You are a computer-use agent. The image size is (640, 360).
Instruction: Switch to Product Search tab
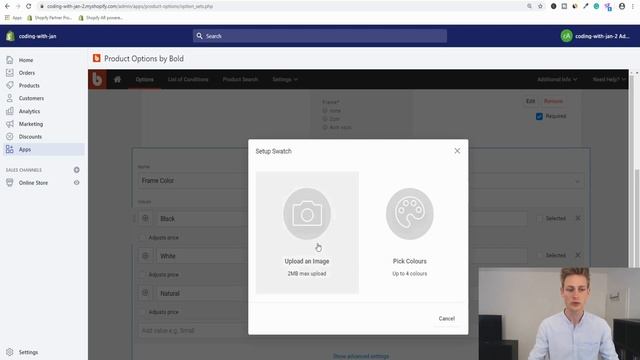pyautogui.click(x=240, y=79)
